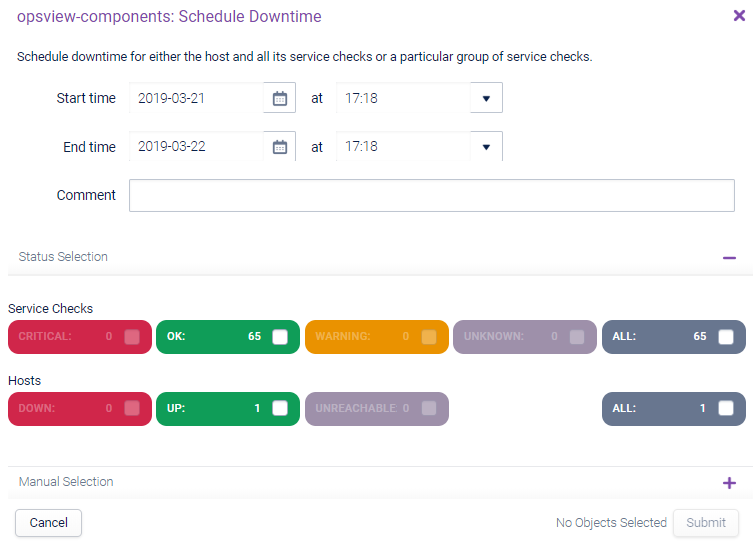Click the CRITICAL: label in Service Checks

(x=45, y=336)
